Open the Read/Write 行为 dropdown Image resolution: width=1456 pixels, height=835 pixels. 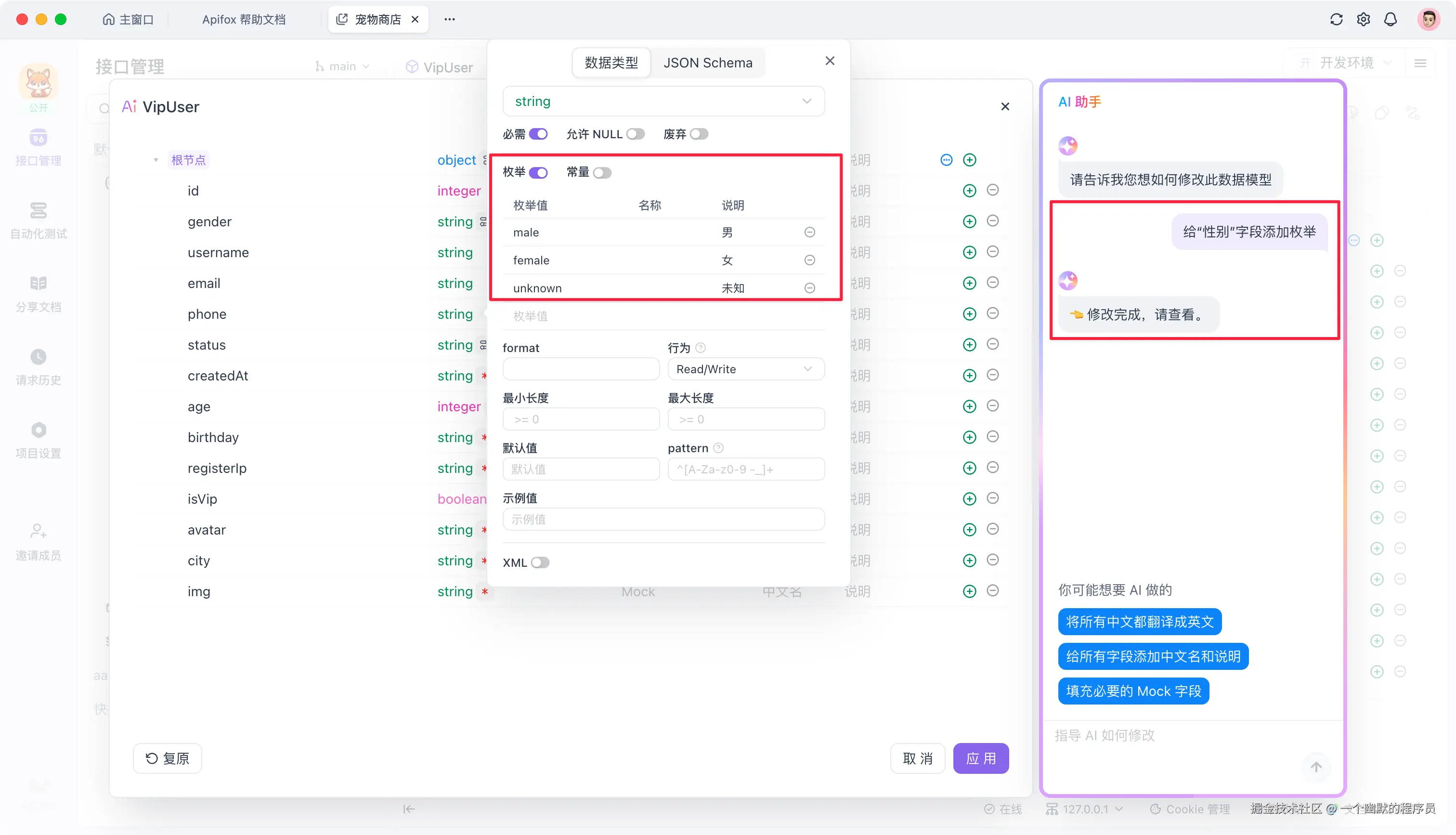pyautogui.click(x=746, y=369)
